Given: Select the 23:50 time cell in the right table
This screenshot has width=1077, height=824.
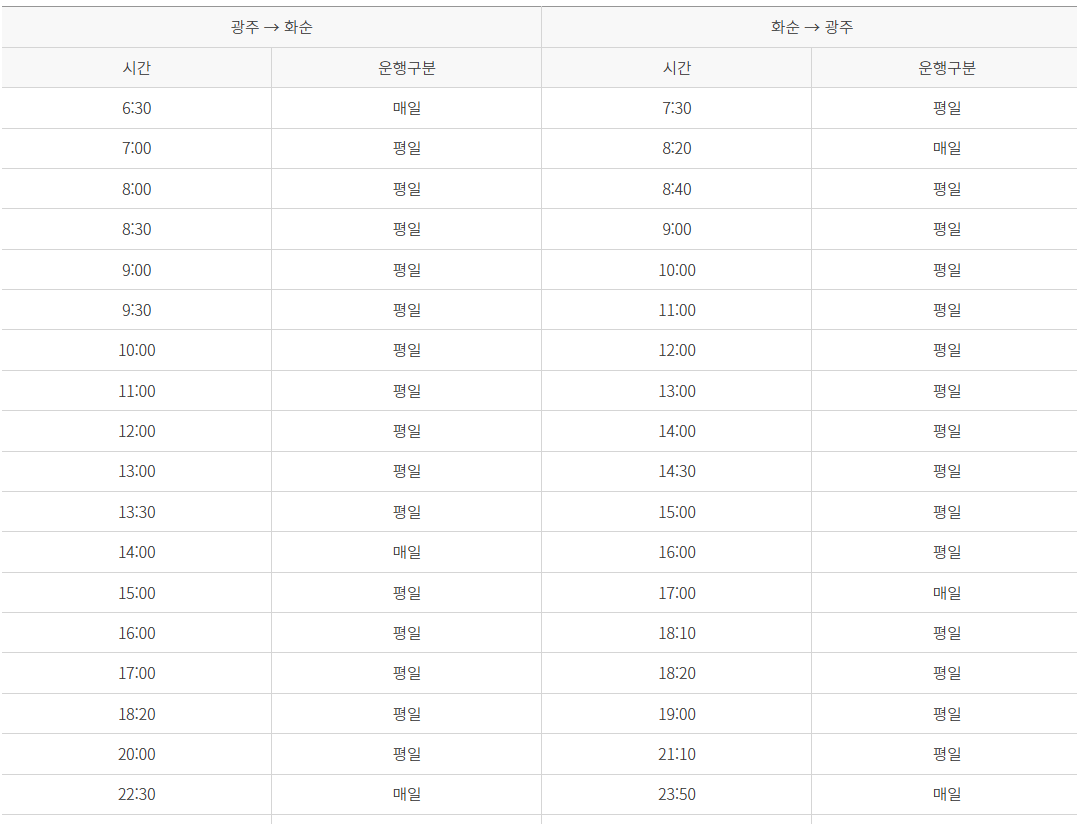Looking at the screenshot, I should click(x=675, y=794).
